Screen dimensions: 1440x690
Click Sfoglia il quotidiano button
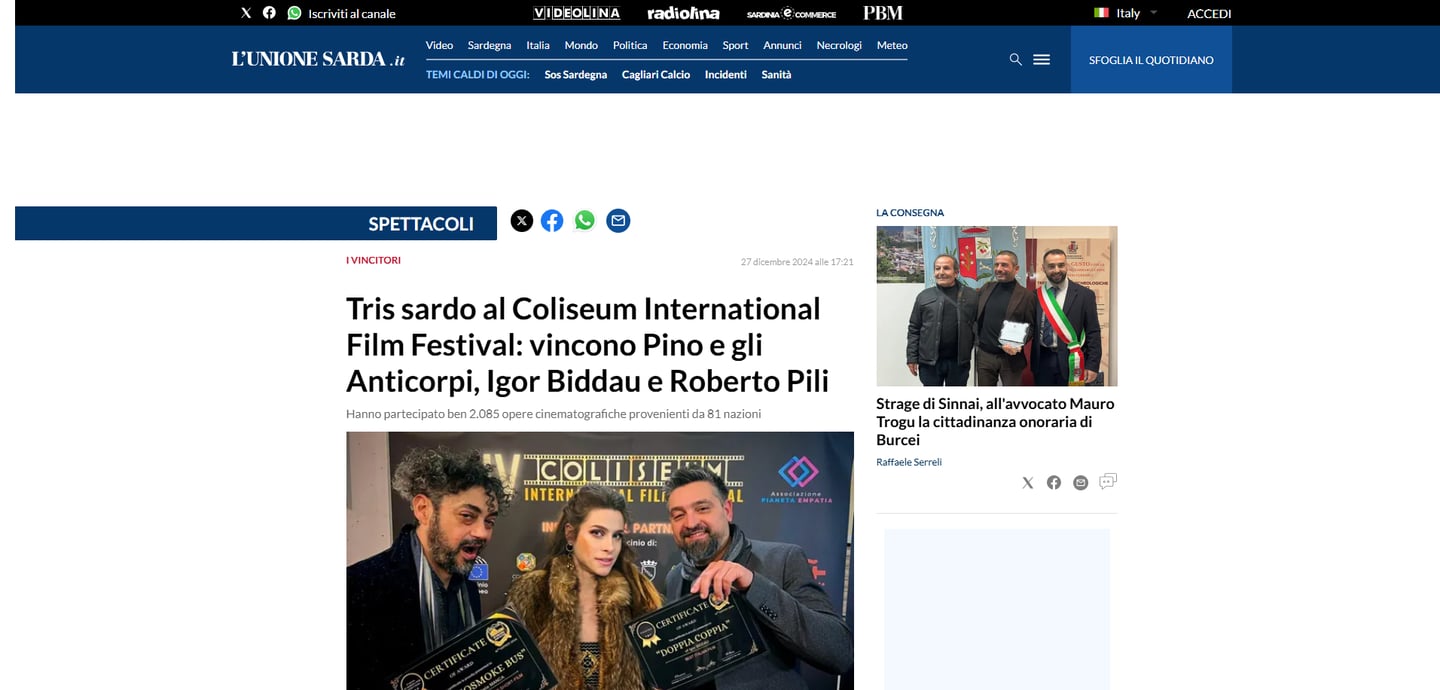point(1151,60)
